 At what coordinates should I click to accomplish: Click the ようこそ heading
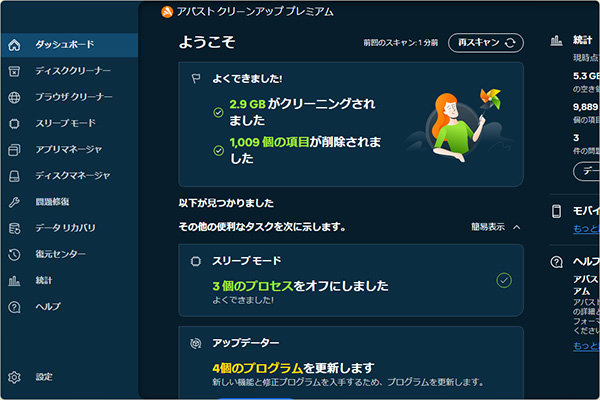point(207,42)
